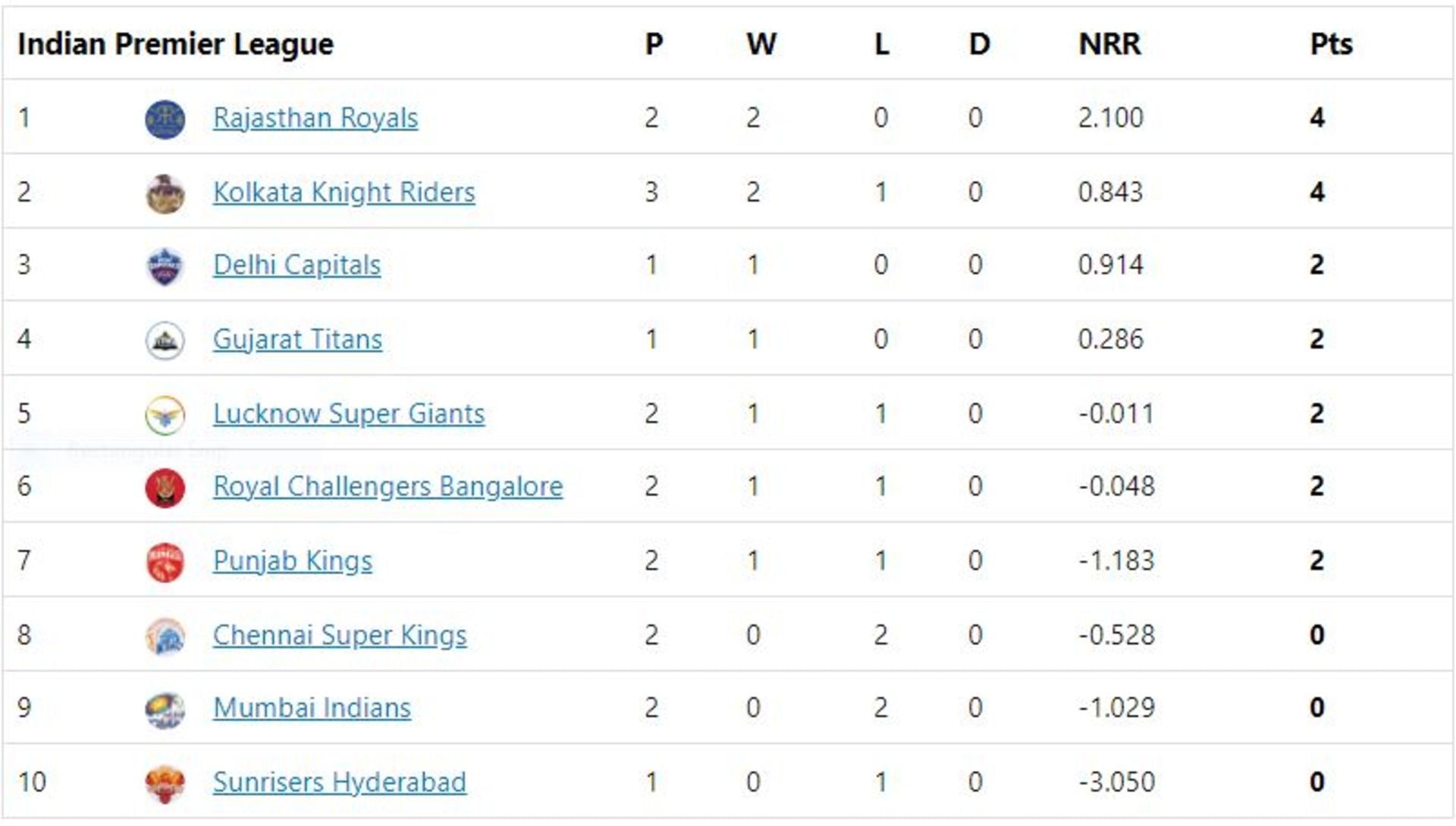Click the NRR column header
The image size is (1456, 826).
(1111, 44)
